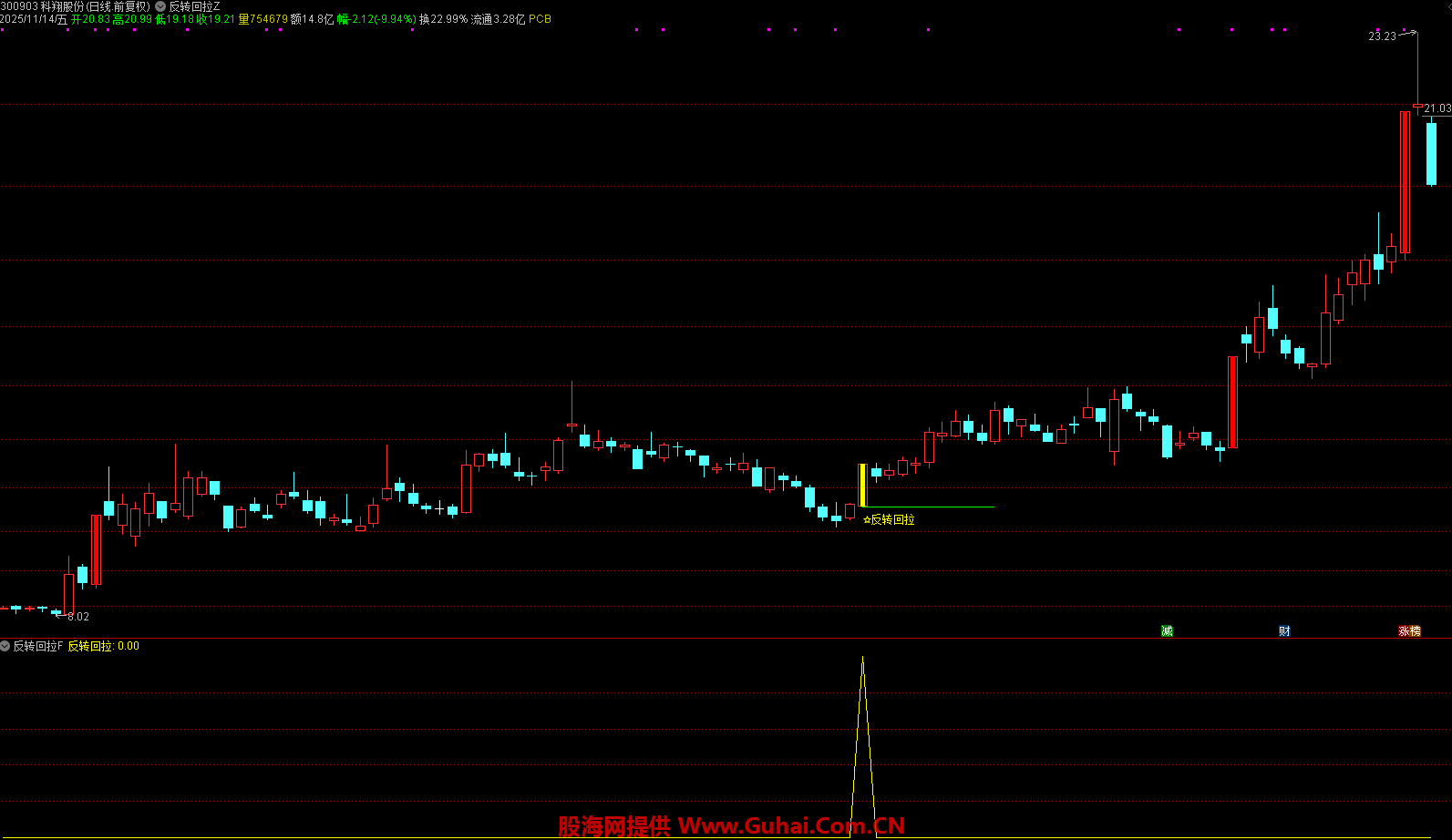Click the yellow indicator spike peak

pos(862,660)
